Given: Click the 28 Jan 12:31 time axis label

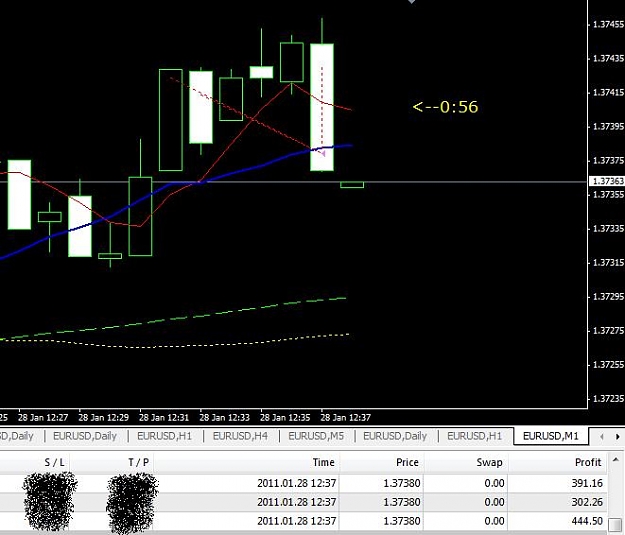Looking at the screenshot, I should point(164,417).
